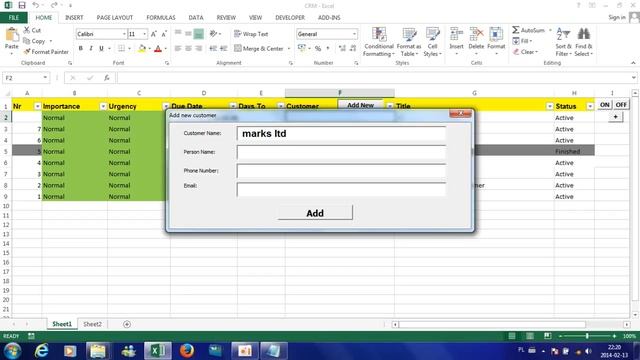Switch to Page Layout view icon in status bar
Screen dimensions: 640x360
(529, 336)
